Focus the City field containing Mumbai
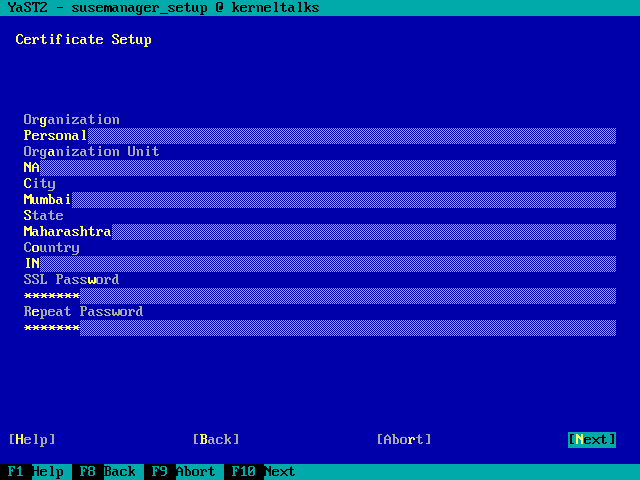Image resolution: width=640 pixels, height=480 pixels. pos(320,200)
